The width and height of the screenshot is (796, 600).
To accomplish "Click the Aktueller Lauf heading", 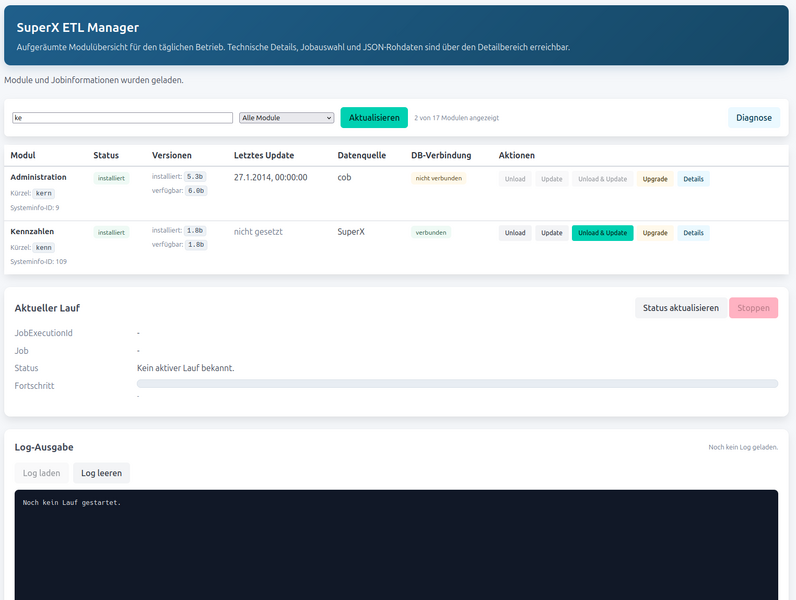I will tap(47, 308).
